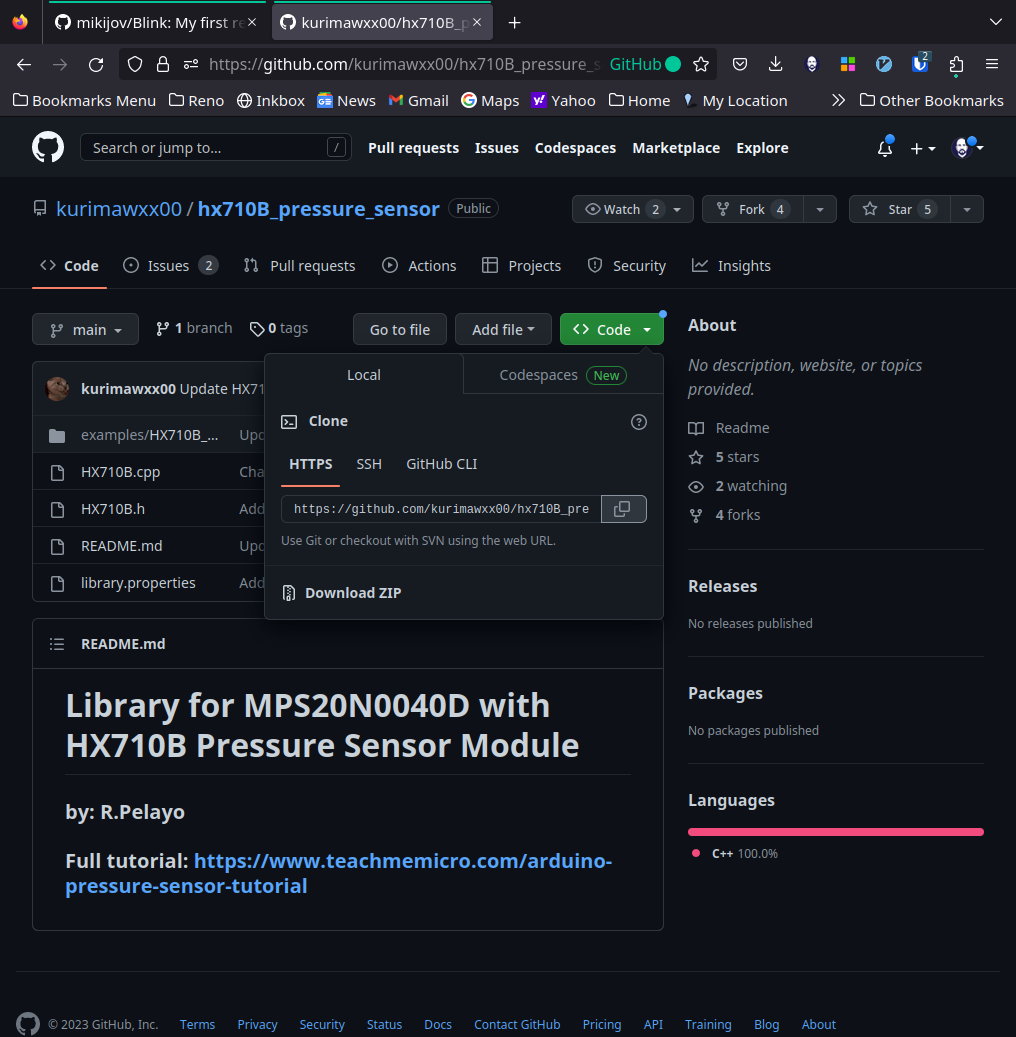Open the Insights tab
Viewport: 1016px width, 1037px height.
[731, 266]
